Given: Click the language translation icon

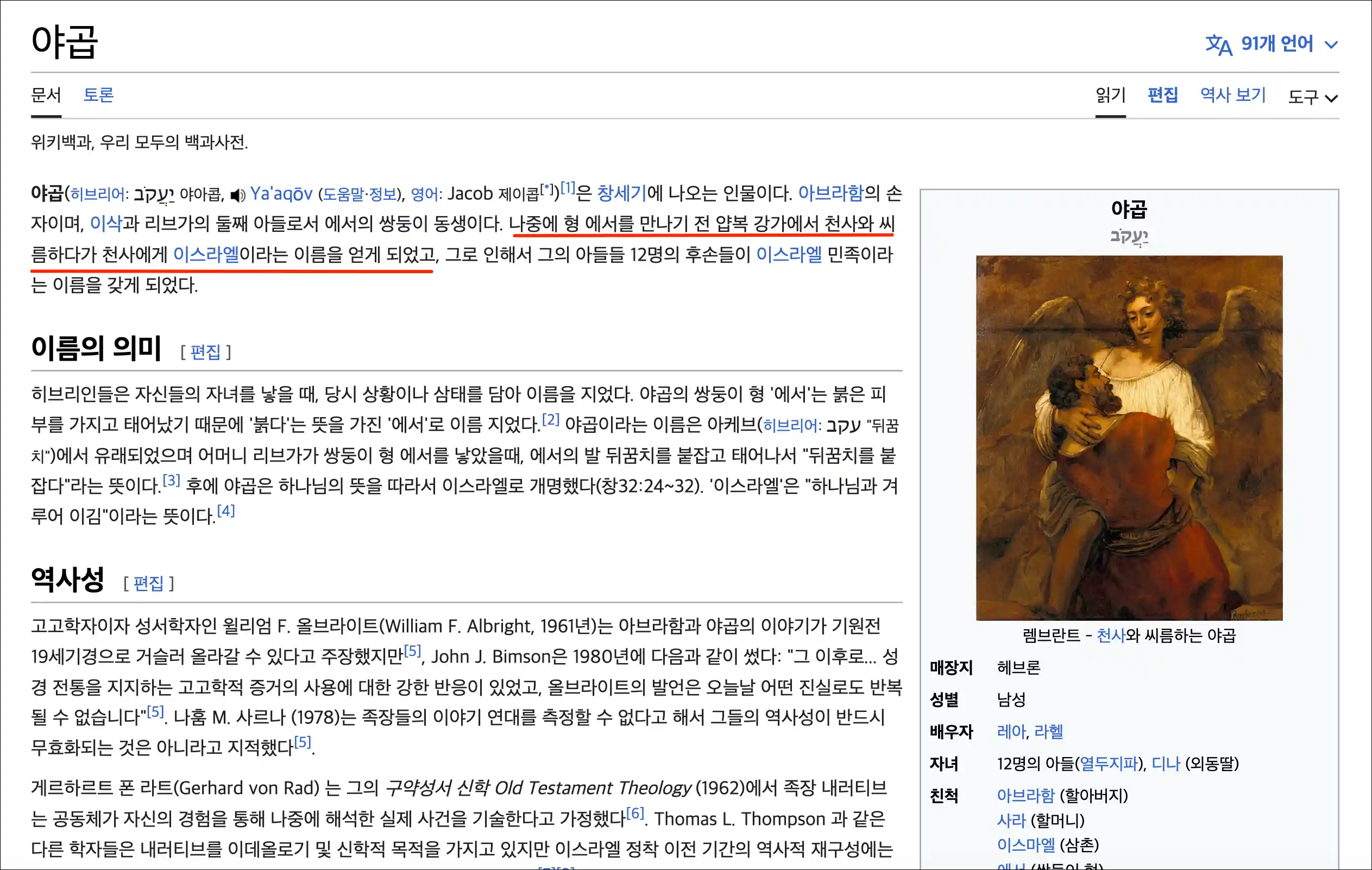Looking at the screenshot, I should click(1218, 45).
